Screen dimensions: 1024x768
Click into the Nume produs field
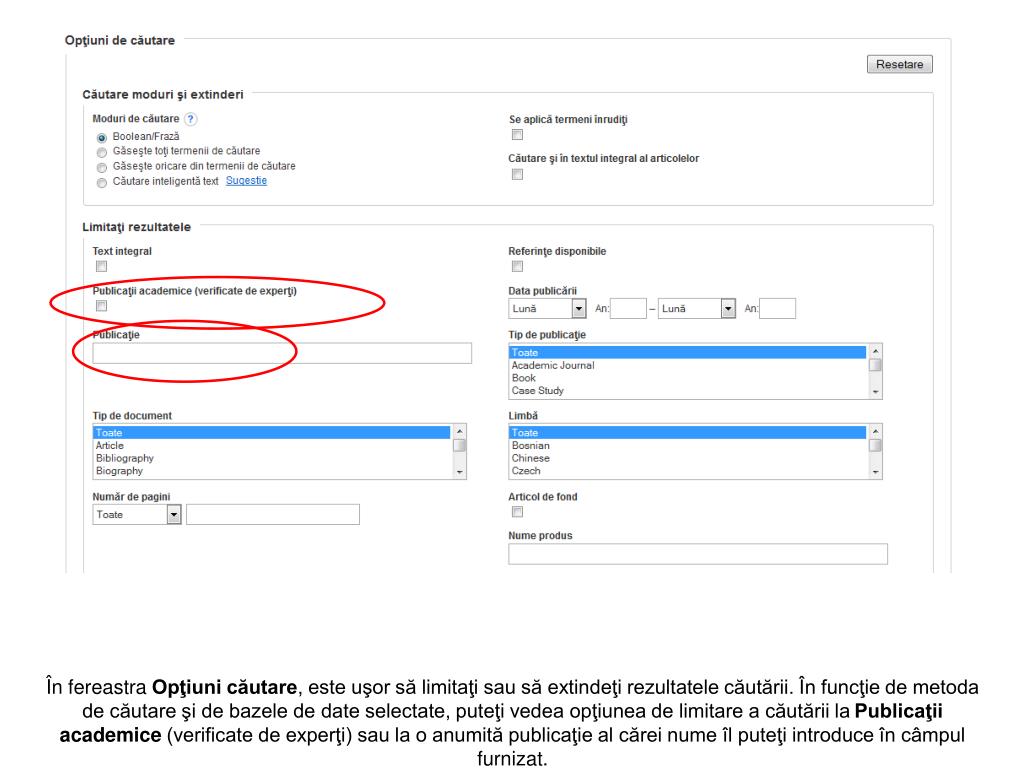(698, 554)
